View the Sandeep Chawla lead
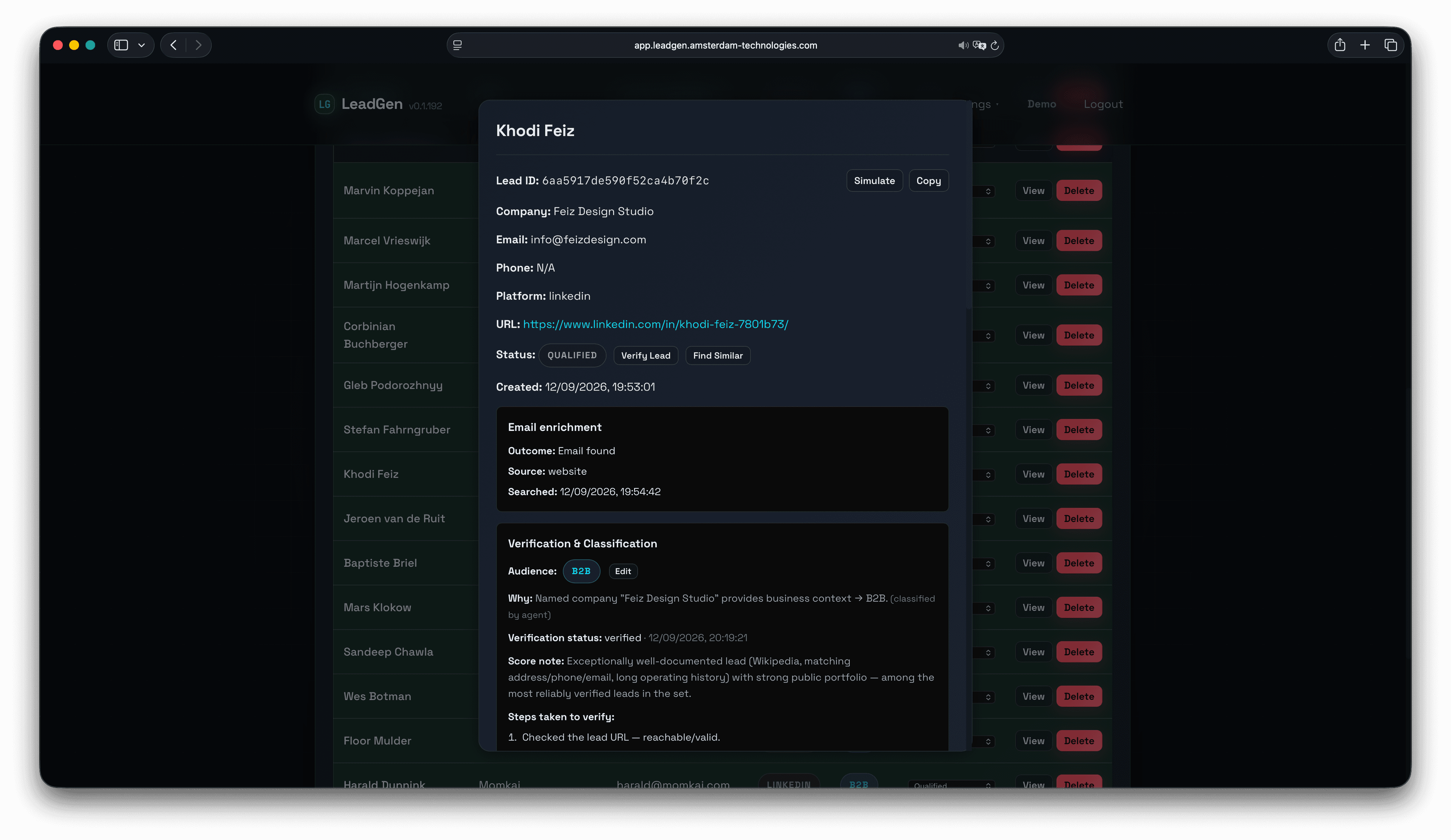This screenshot has width=1451, height=840. [1033, 652]
